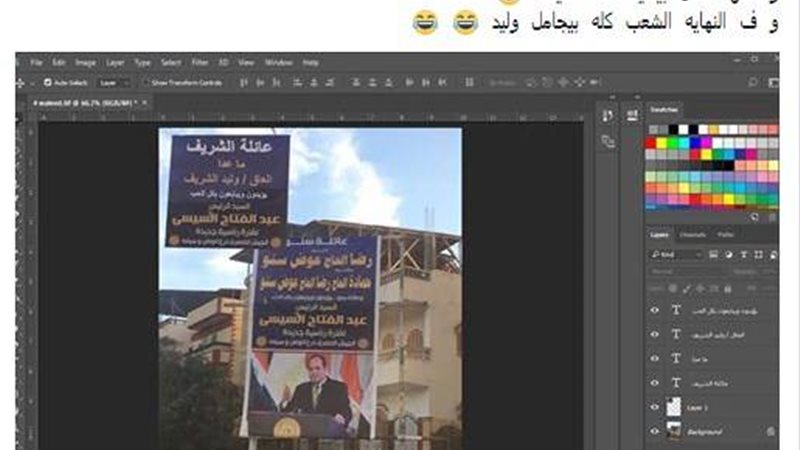The width and height of the screenshot is (800, 450).
Task: Create new swatch icon in Swatches panel
Action: point(755,217)
